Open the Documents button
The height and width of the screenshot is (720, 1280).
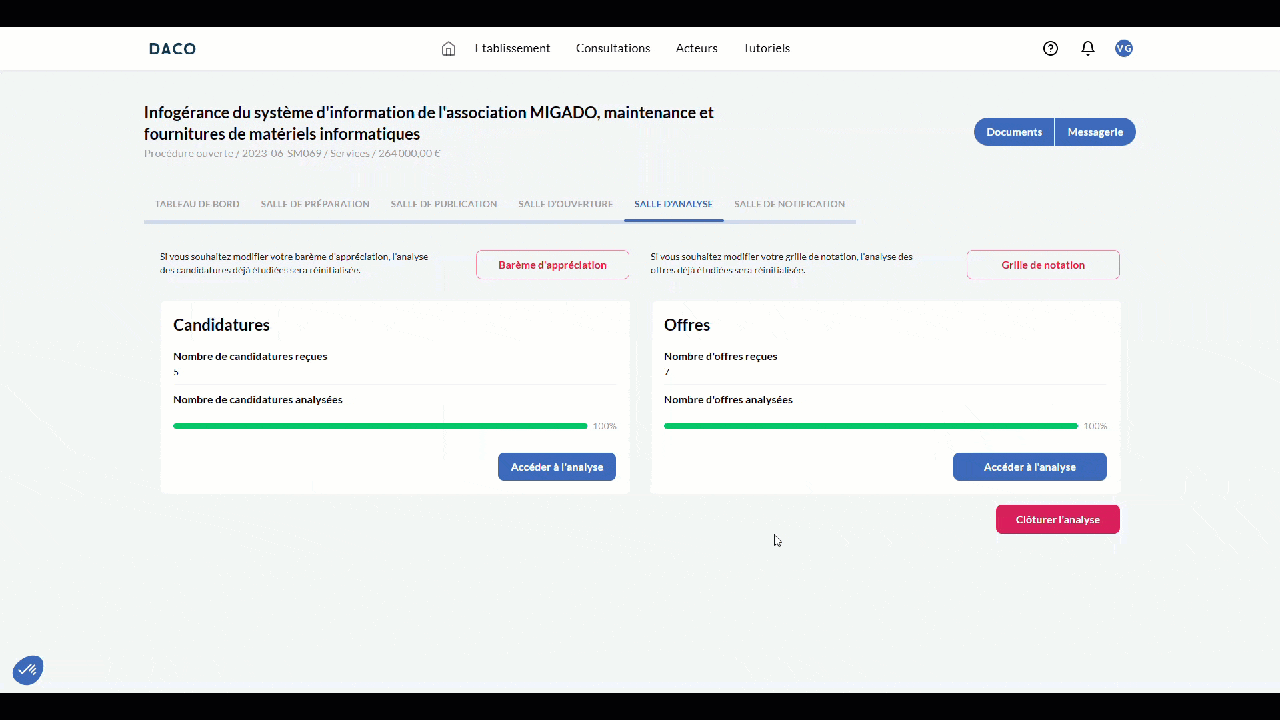tap(1014, 132)
